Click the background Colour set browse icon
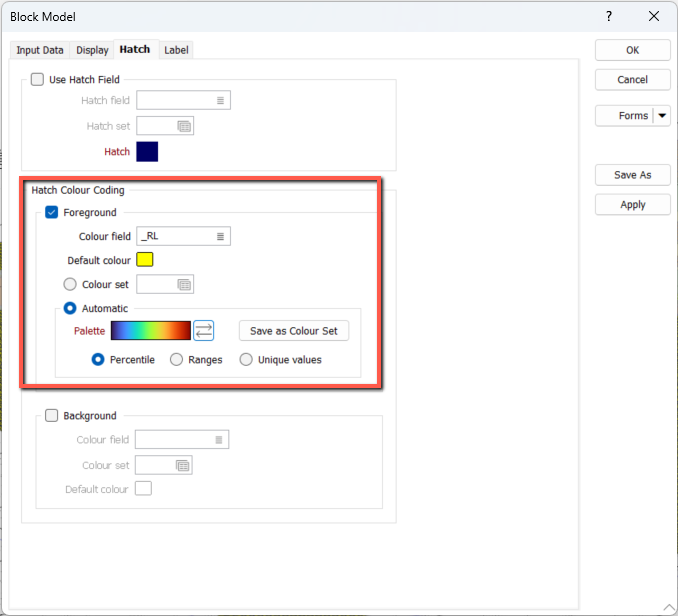This screenshot has height=616, width=678. tap(182, 465)
